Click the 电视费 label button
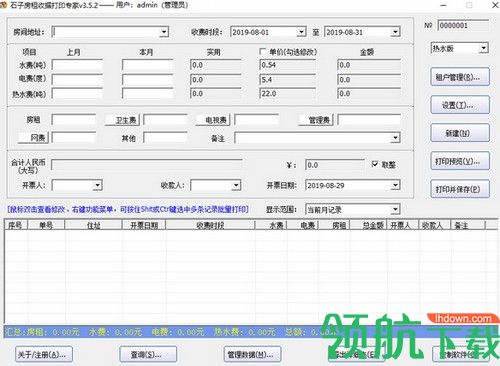The image size is (500, 366). point(213,120)
